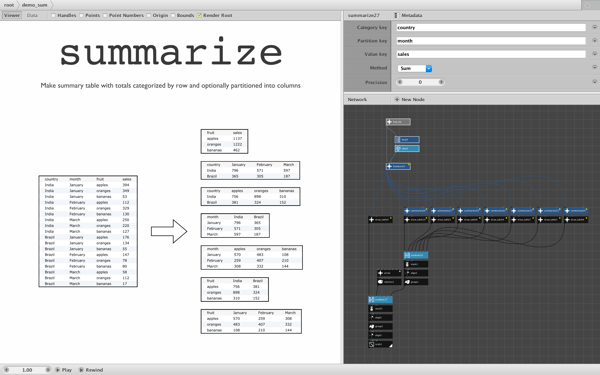
Task: Select the colorize1 node below arrow node
Action: click(x=389, y=282)
